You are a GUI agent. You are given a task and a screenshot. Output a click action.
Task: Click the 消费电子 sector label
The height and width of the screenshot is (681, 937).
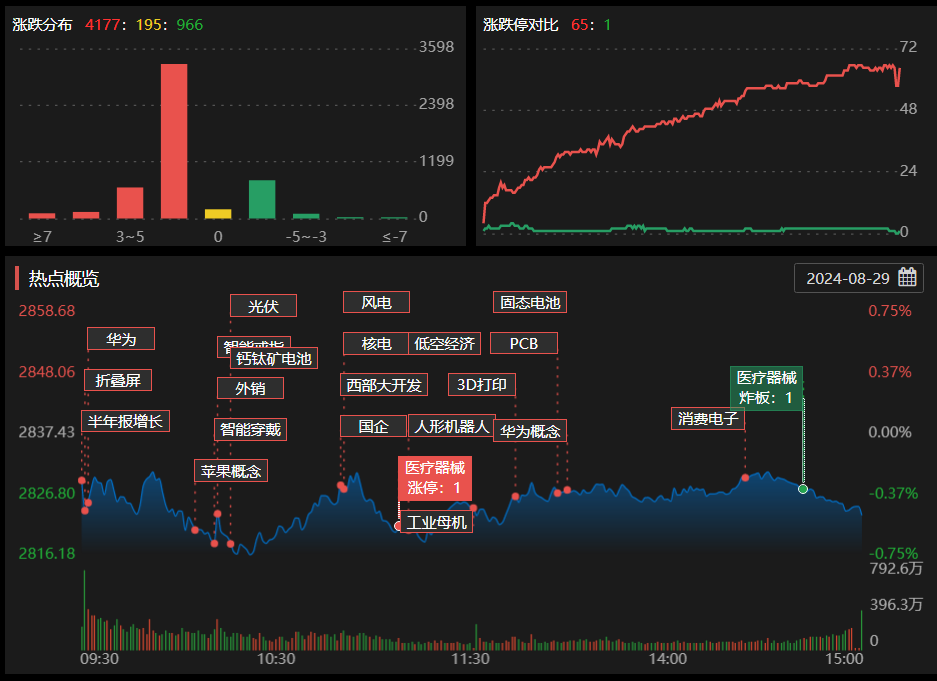point(707,418)
